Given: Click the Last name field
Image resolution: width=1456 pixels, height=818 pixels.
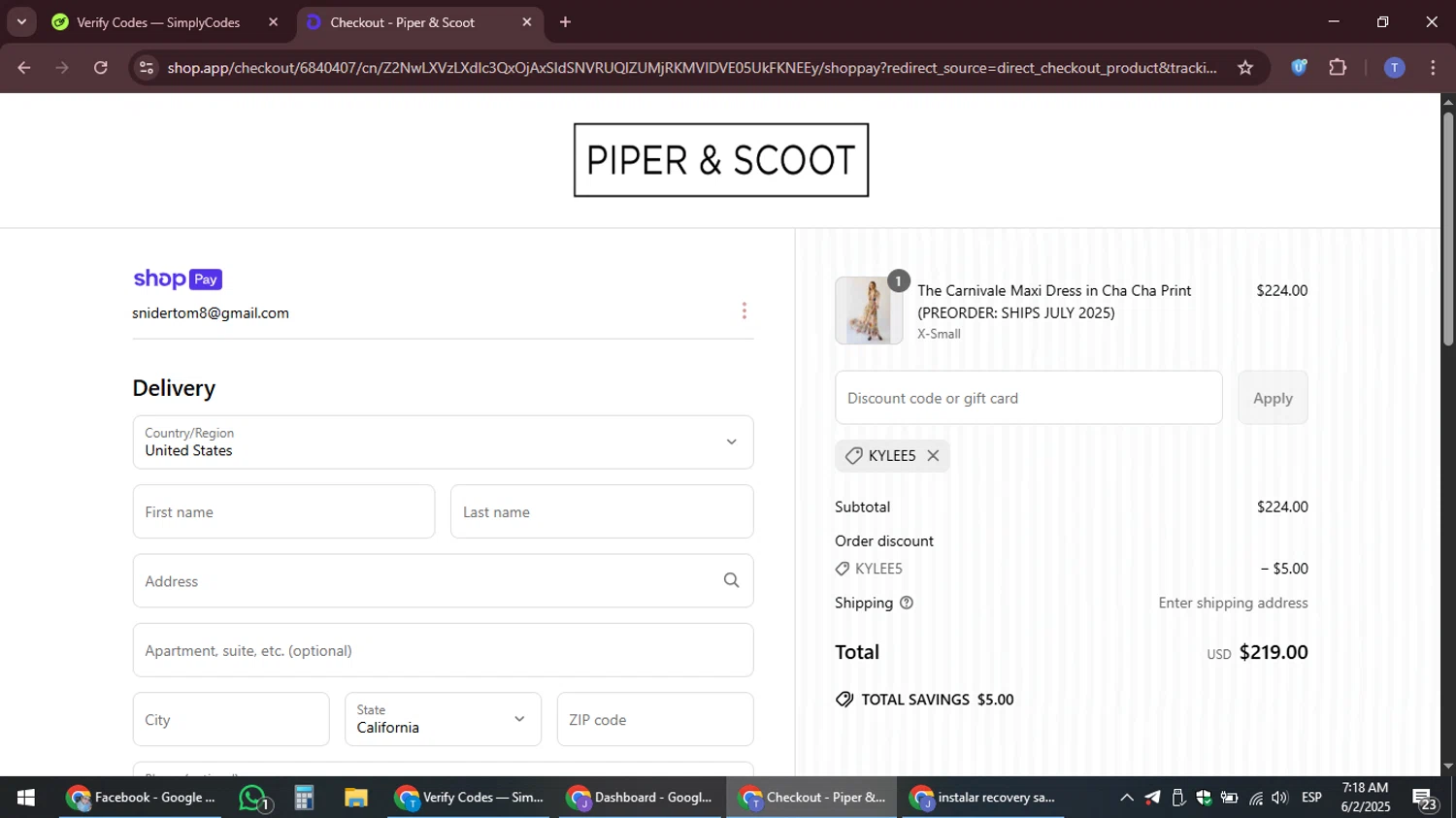Looking at the screenshot, I should tap(602, 511).
